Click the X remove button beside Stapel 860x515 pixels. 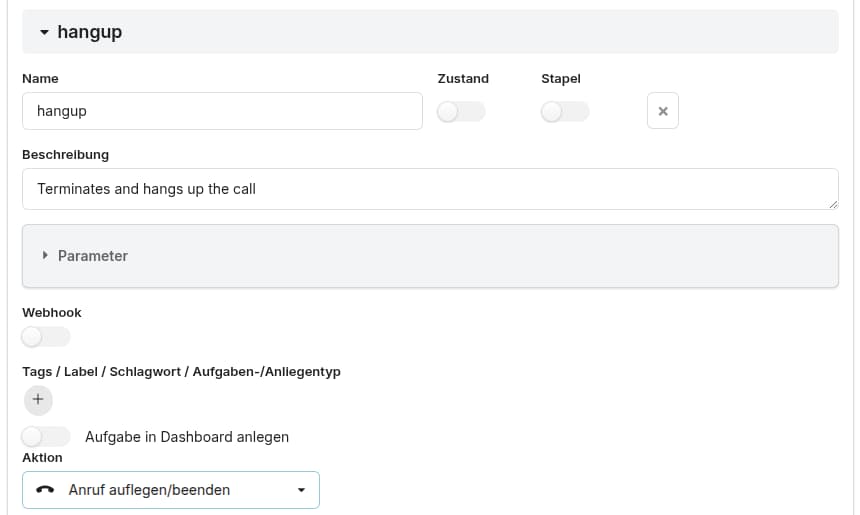(x=662, y=111)
